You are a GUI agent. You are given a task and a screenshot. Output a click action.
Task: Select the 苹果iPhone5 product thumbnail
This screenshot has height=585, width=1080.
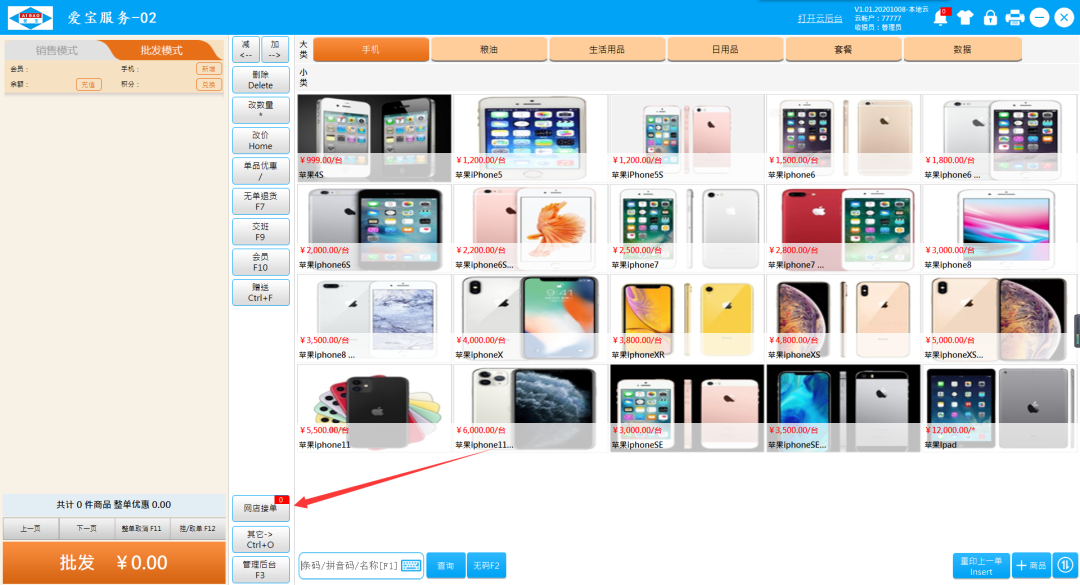(530, 138)
